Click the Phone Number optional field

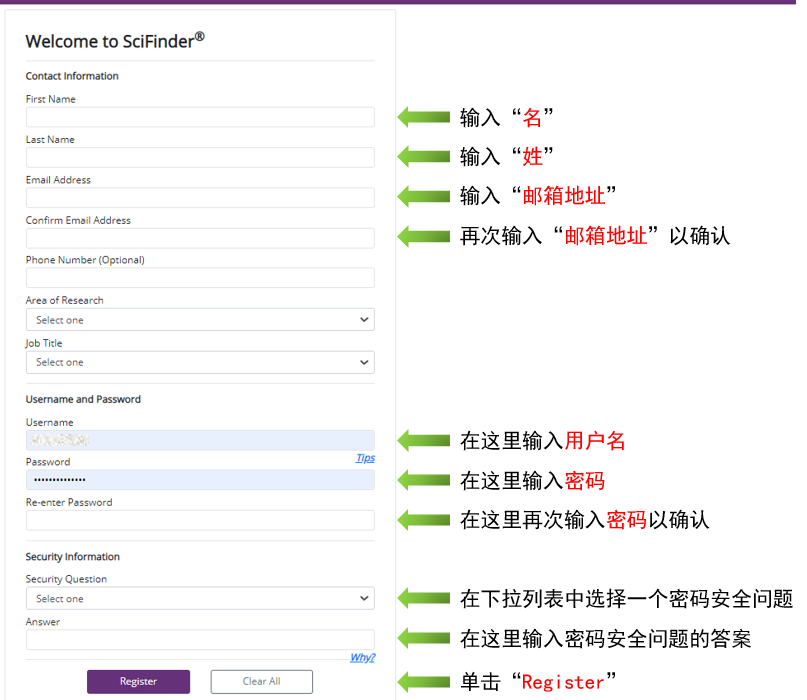199,277
